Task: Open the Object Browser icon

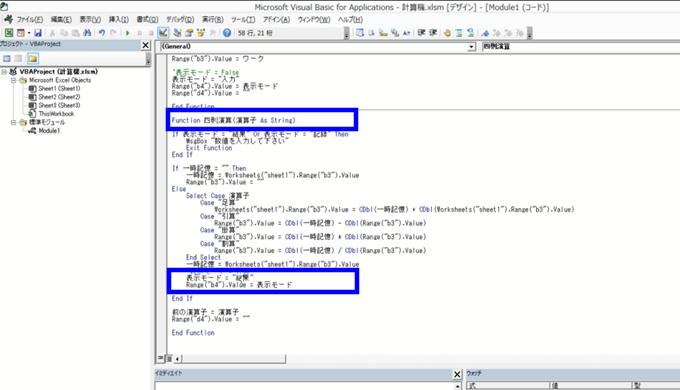Action: point(201,33)
